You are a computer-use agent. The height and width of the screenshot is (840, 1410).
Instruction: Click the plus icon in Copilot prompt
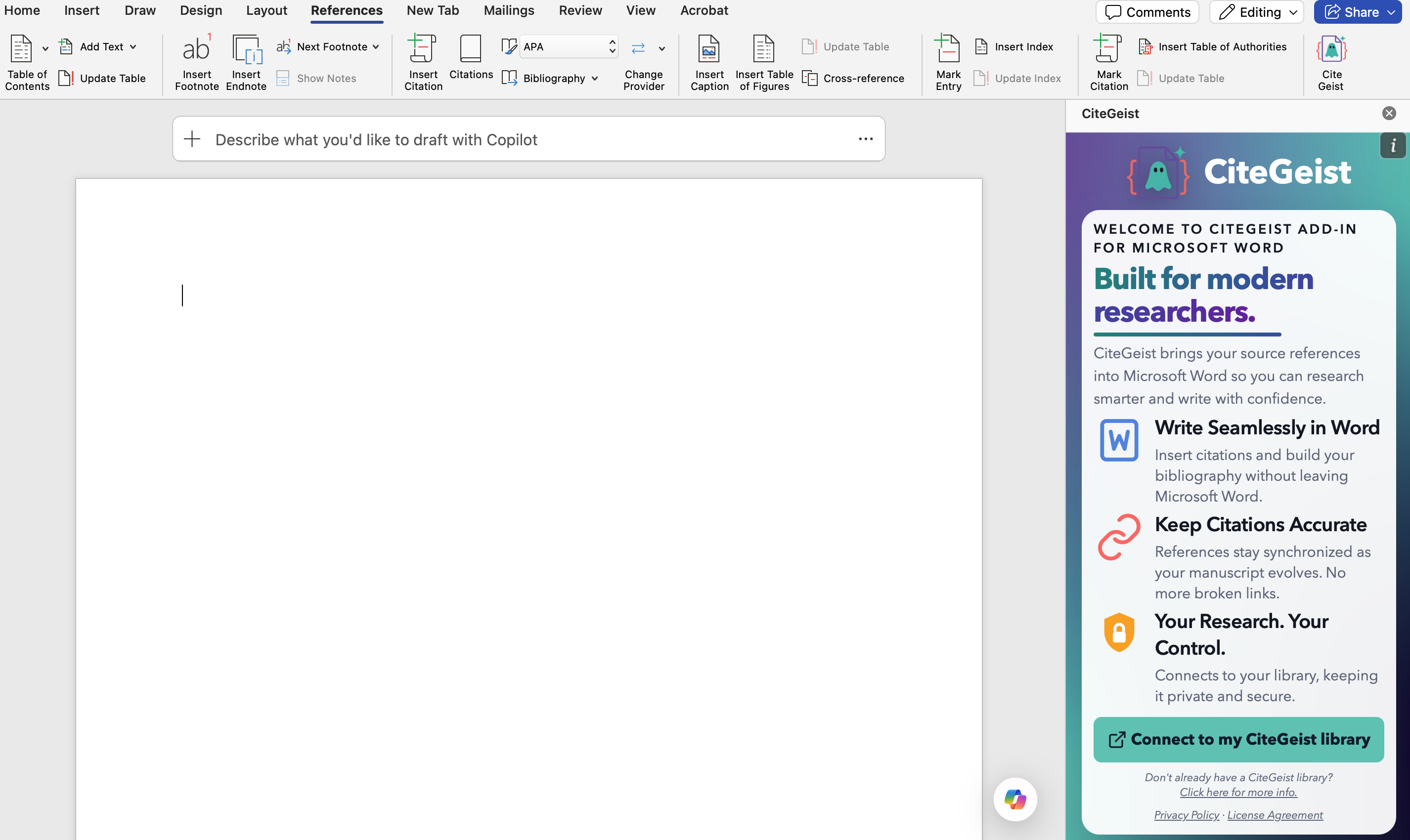tap(192, 139)
